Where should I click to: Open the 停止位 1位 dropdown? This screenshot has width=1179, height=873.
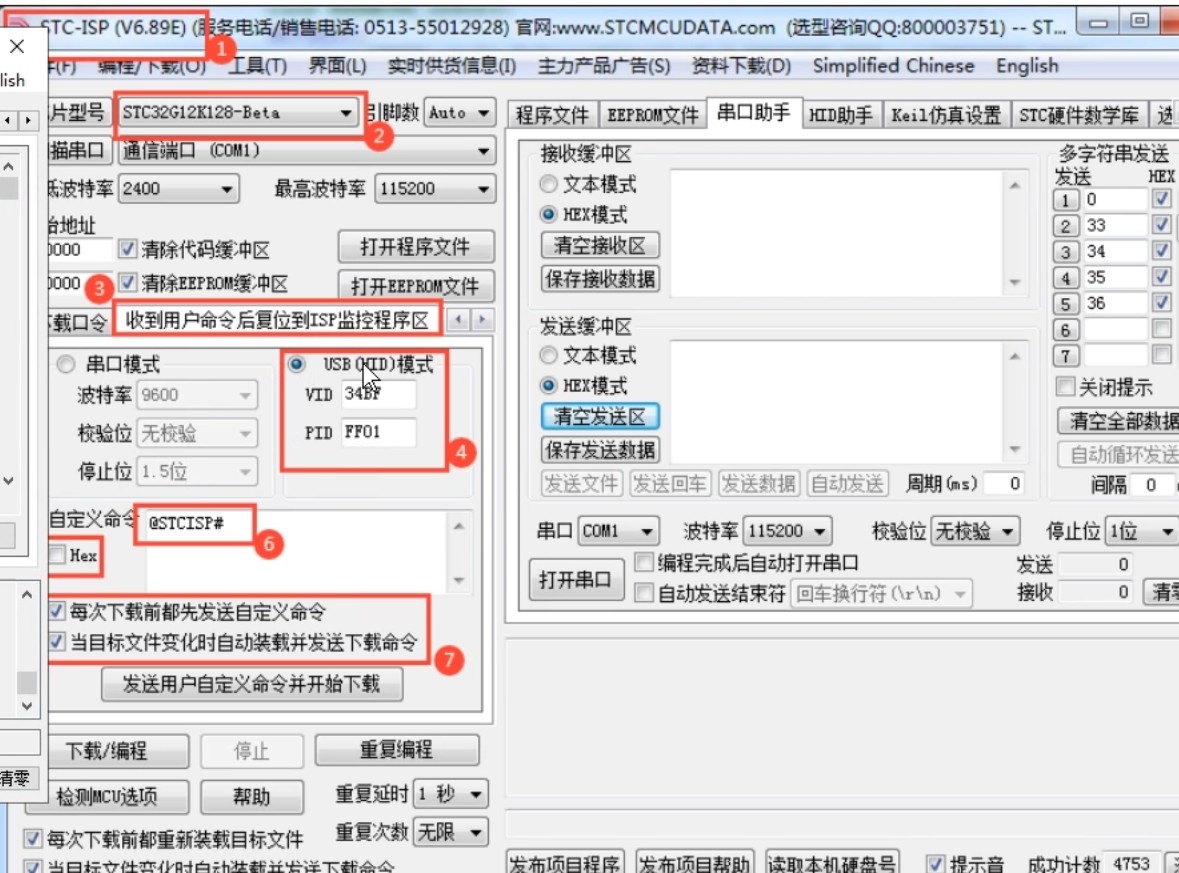click(x=1141, y=531)
